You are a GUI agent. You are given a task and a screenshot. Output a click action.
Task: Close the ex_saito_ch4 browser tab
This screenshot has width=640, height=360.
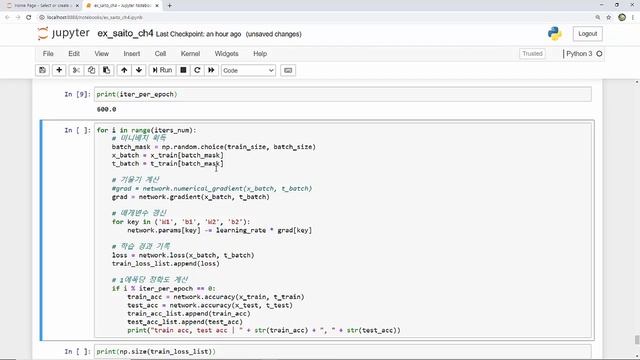coord(157,6)
